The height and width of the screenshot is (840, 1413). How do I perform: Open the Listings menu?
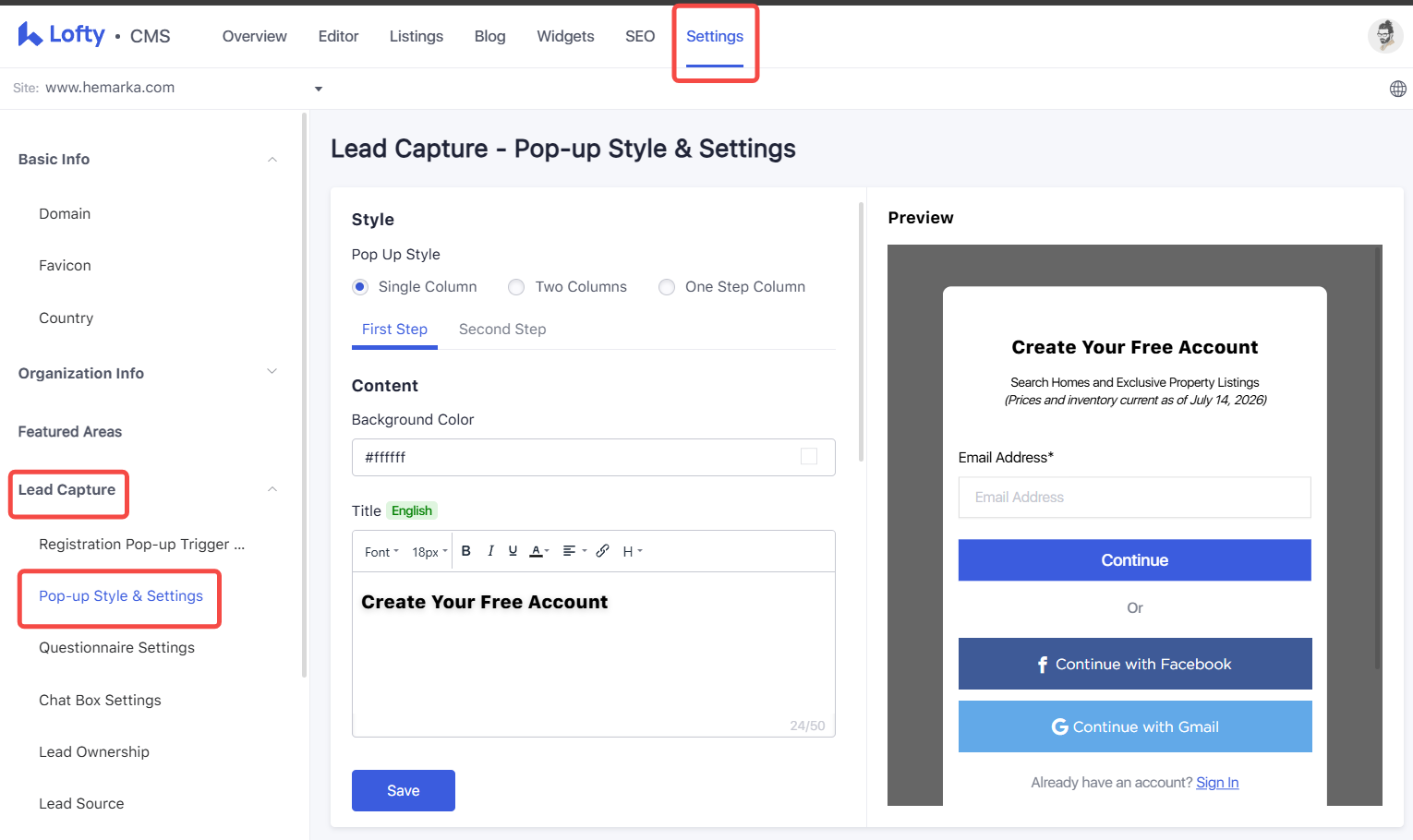point(417,36)
